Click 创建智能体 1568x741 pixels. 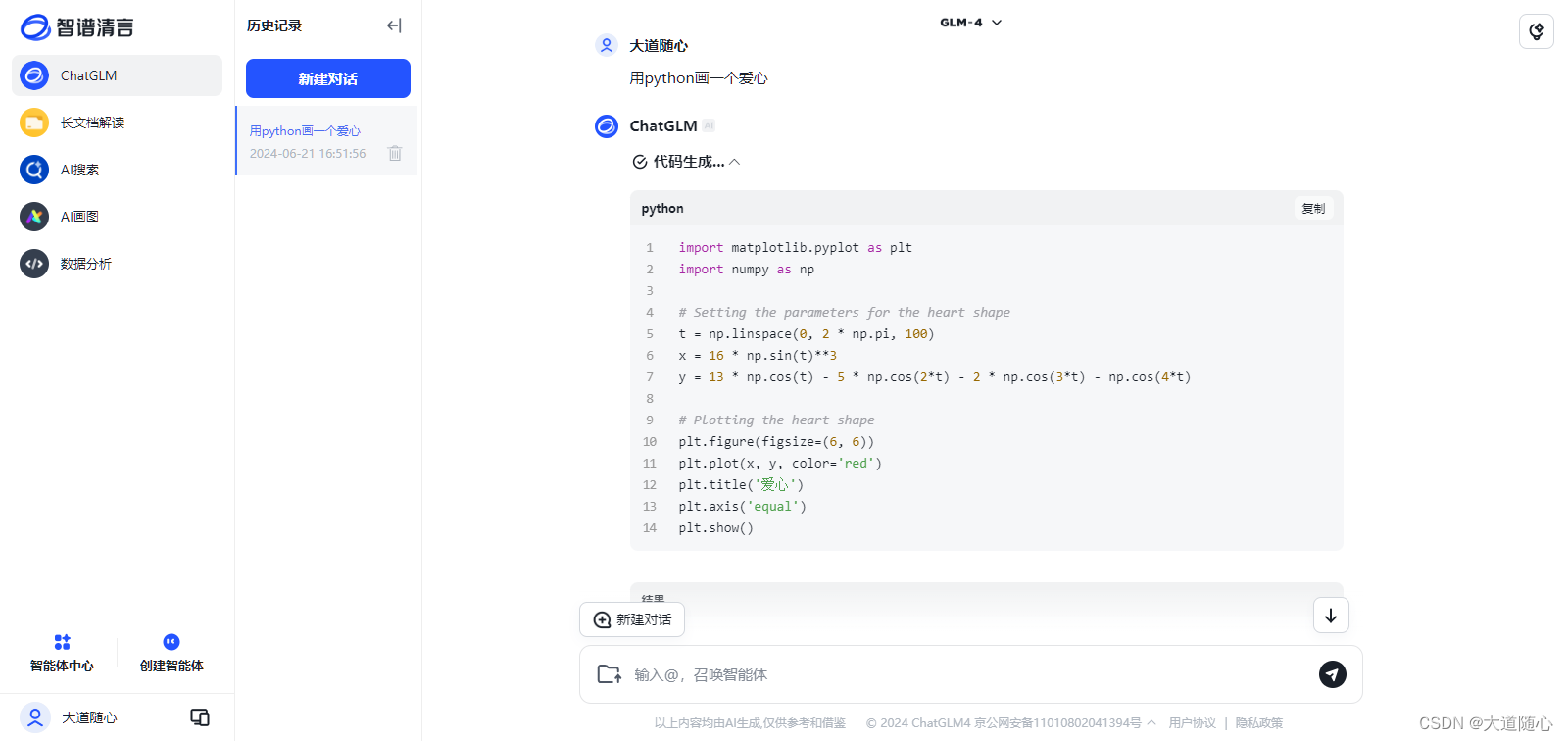[x=171, y=654]
